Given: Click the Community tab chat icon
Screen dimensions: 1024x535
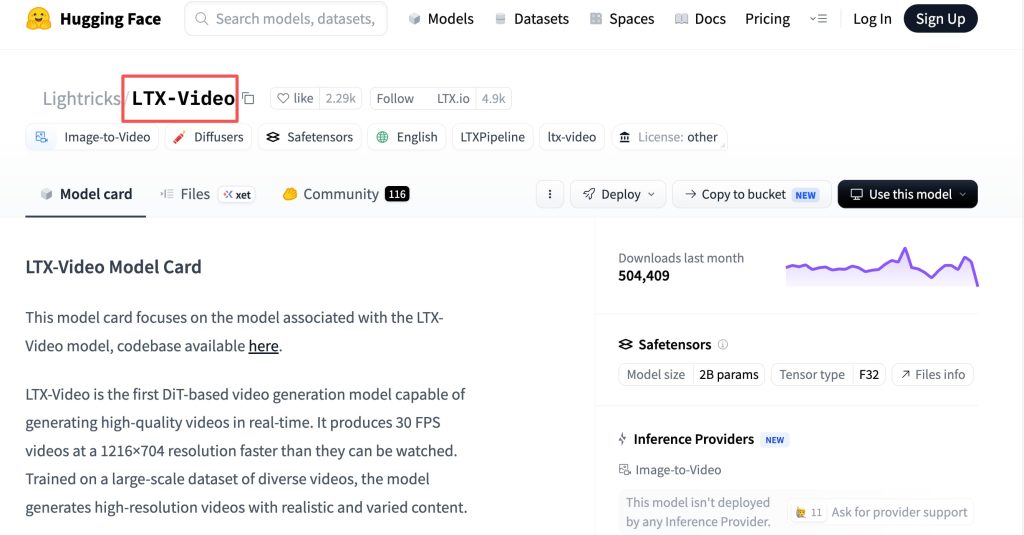Looking at the screenshot, I should tap(290, 194).
